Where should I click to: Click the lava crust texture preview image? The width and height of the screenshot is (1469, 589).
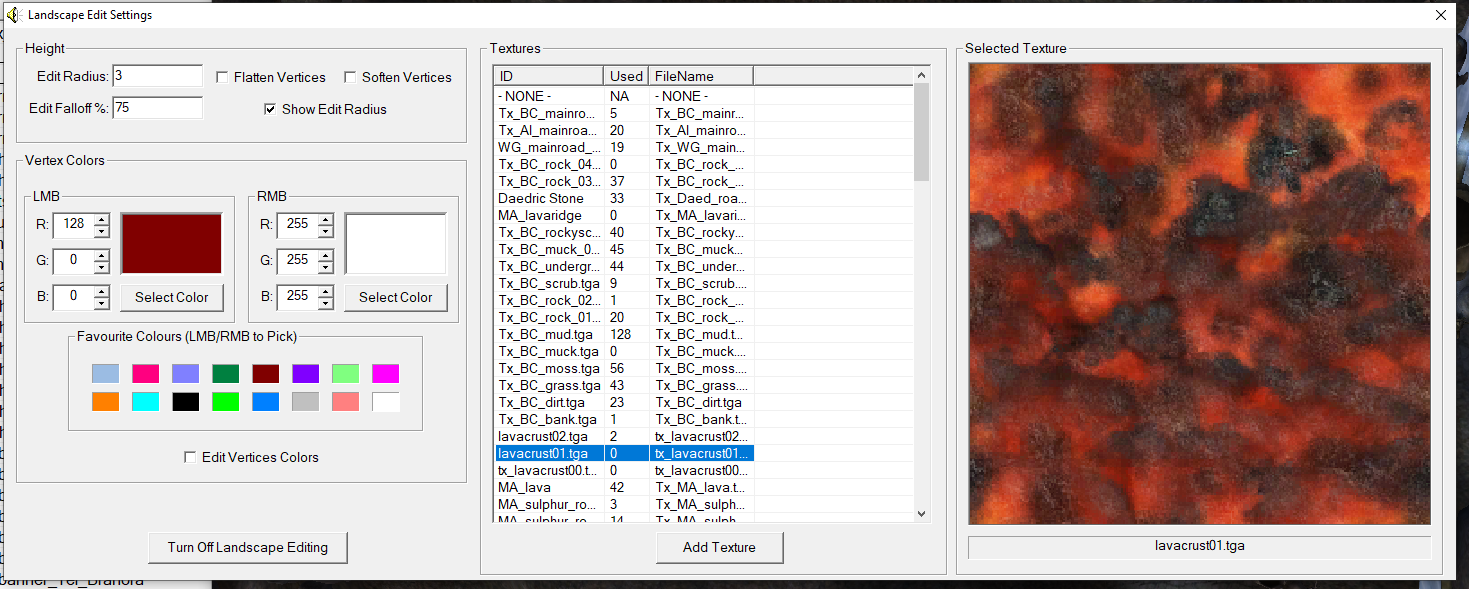[x=1200, y=294]
